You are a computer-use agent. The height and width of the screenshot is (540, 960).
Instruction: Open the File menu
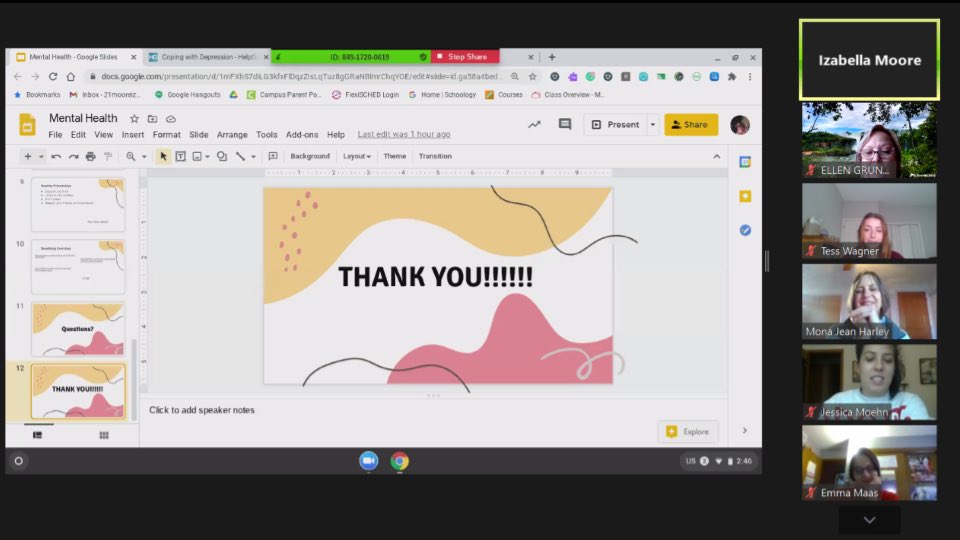point(55,134)
